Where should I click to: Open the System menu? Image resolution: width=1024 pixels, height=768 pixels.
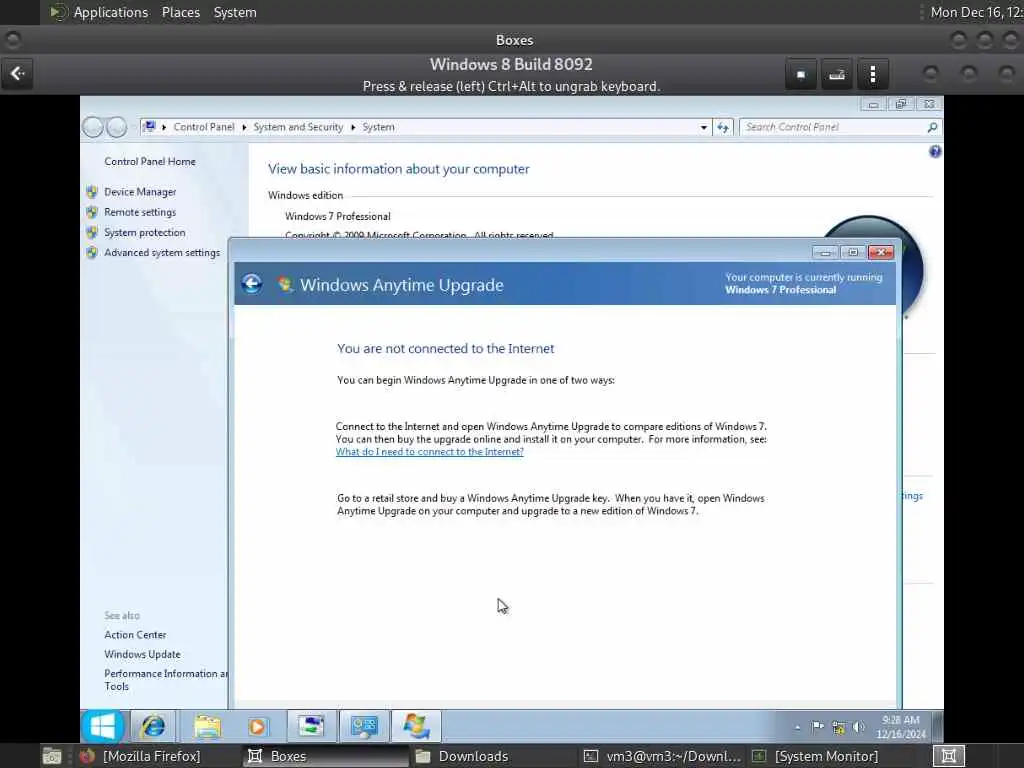(x=235, y=12)
